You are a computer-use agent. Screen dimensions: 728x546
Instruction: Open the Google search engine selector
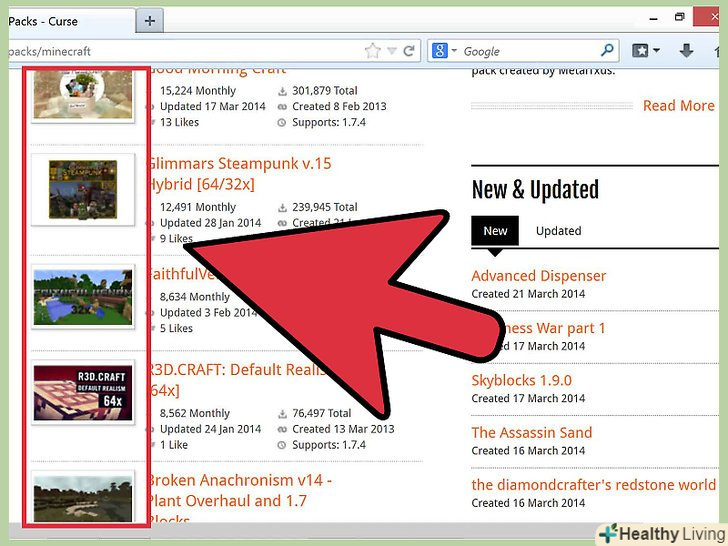point(444,50)
